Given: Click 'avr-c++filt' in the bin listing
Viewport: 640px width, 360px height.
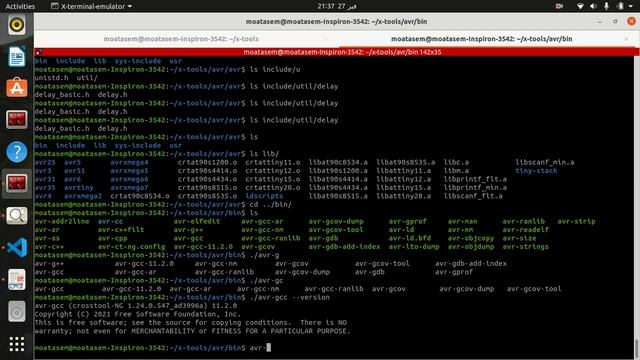Looking at the screenshot, I should tap(121, 230).
